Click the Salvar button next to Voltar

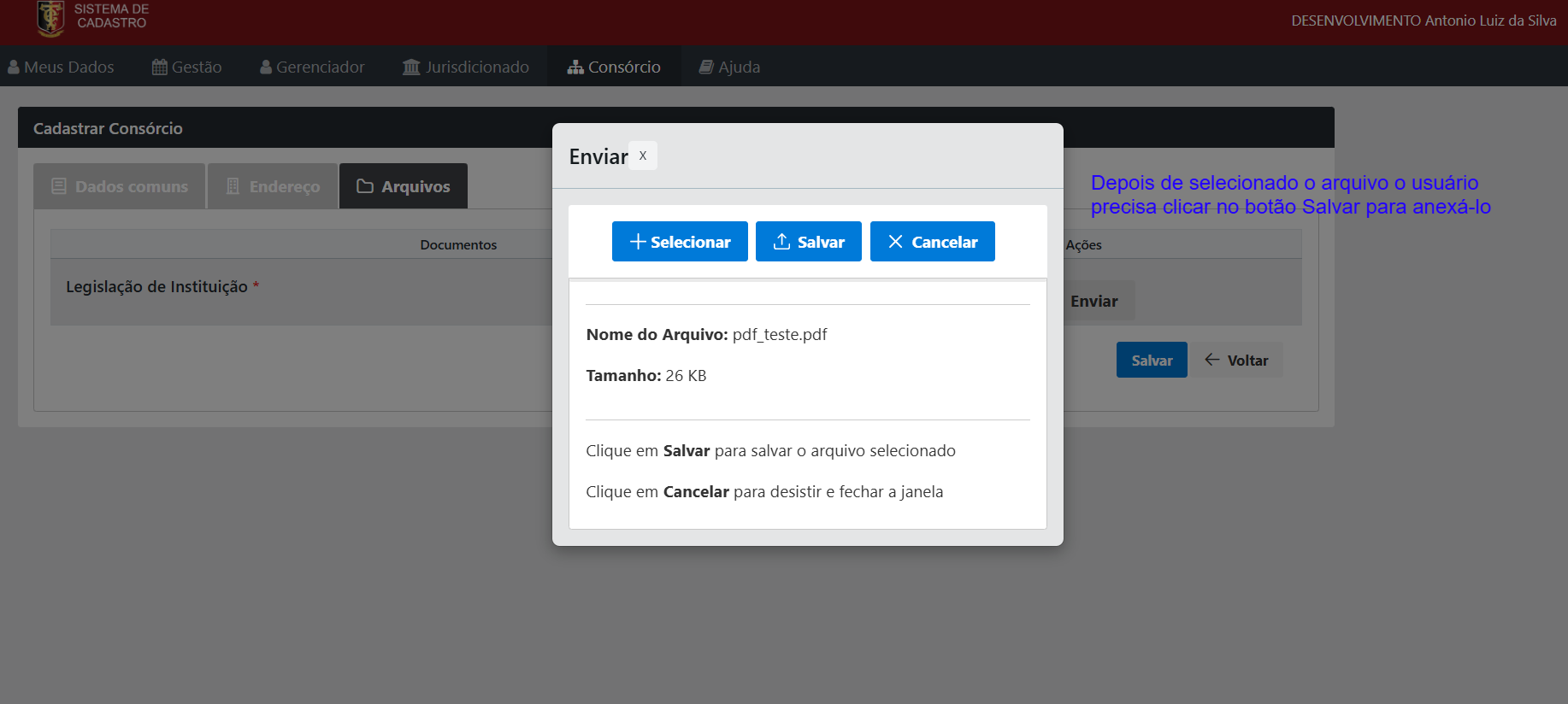click(x=1152, y=360)
